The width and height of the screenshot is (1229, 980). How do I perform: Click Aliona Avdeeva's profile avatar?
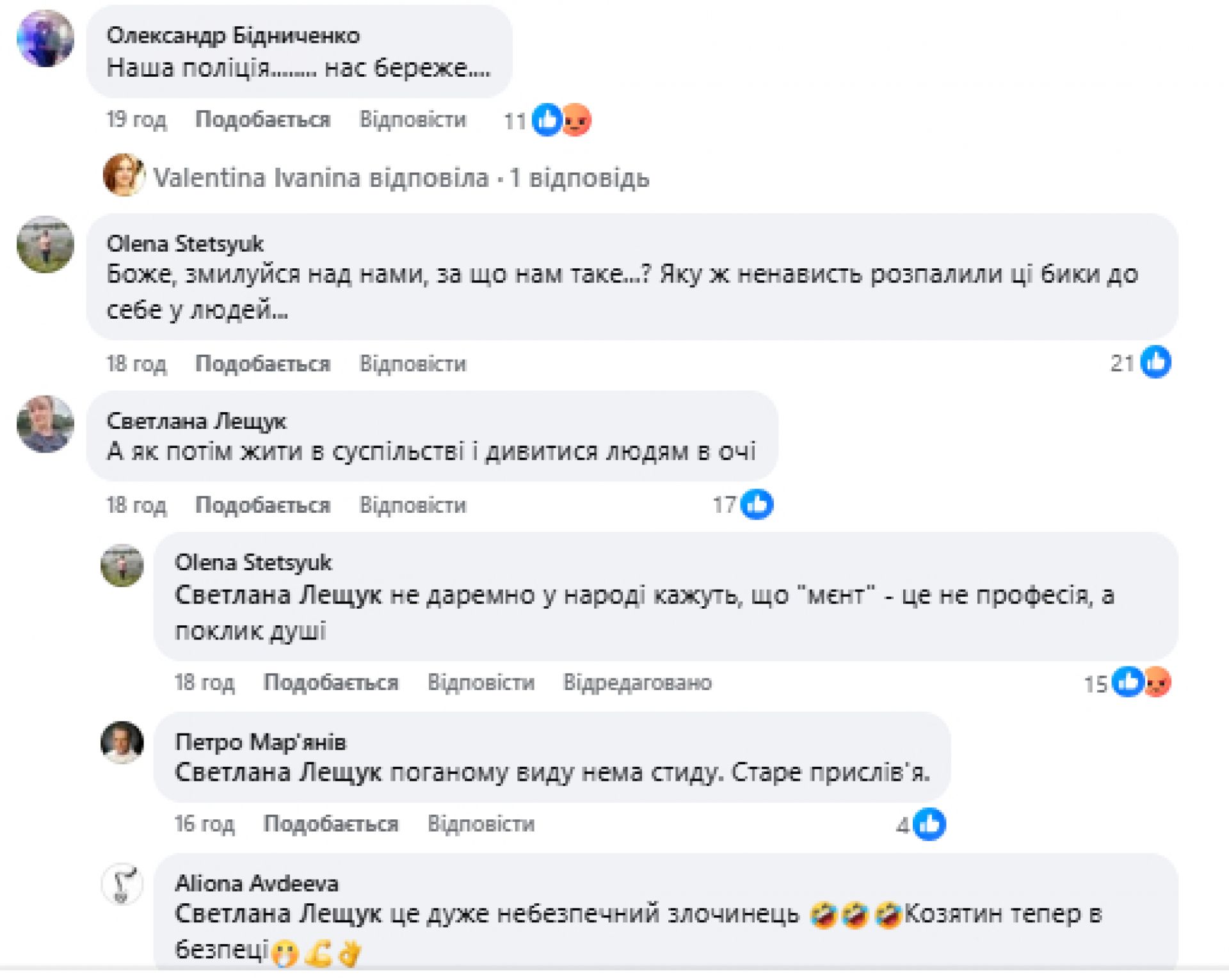pyautogui.click(x=122, y=883)
